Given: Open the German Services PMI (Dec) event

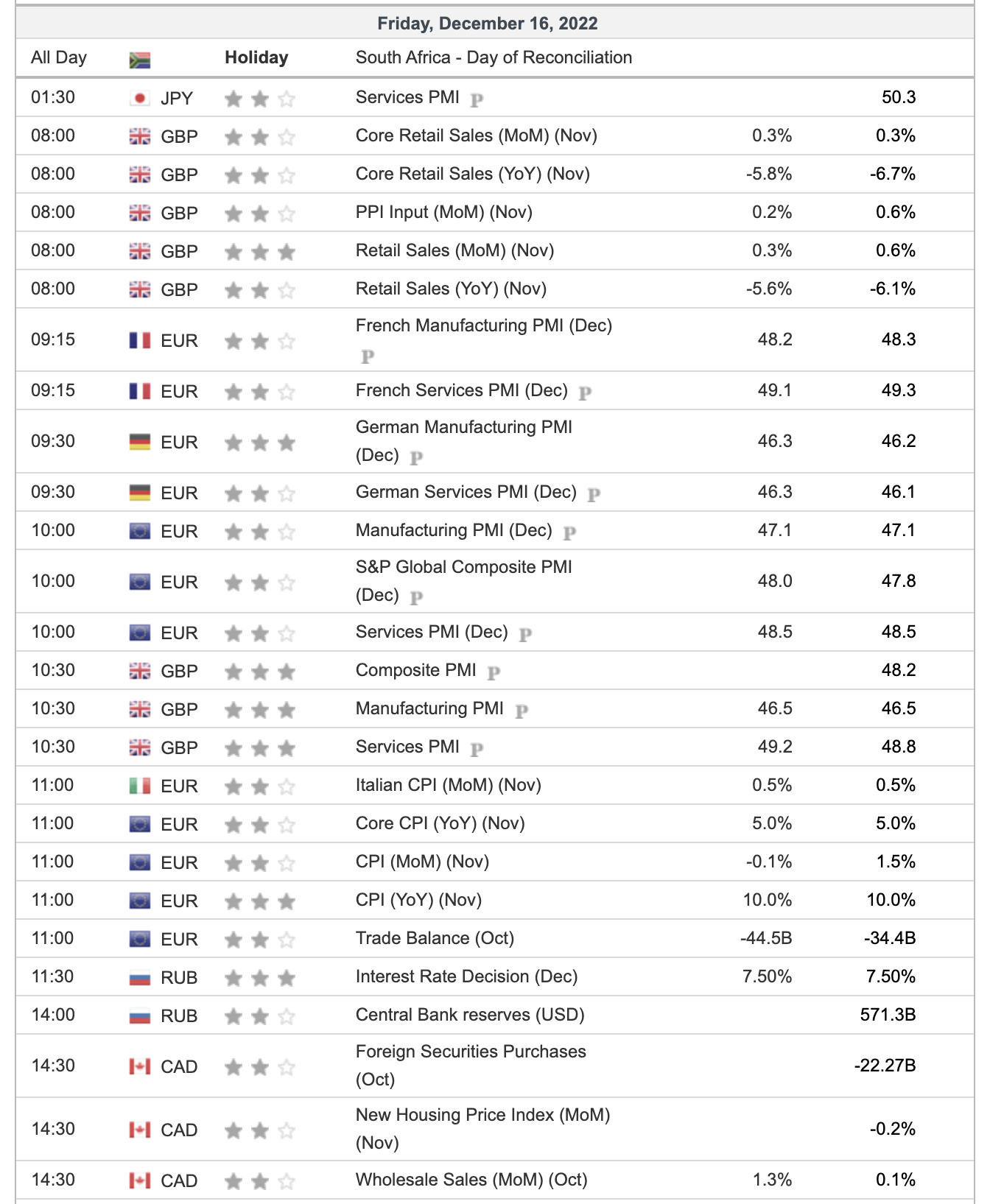Looking at the screenshot, I should (466, 492).
